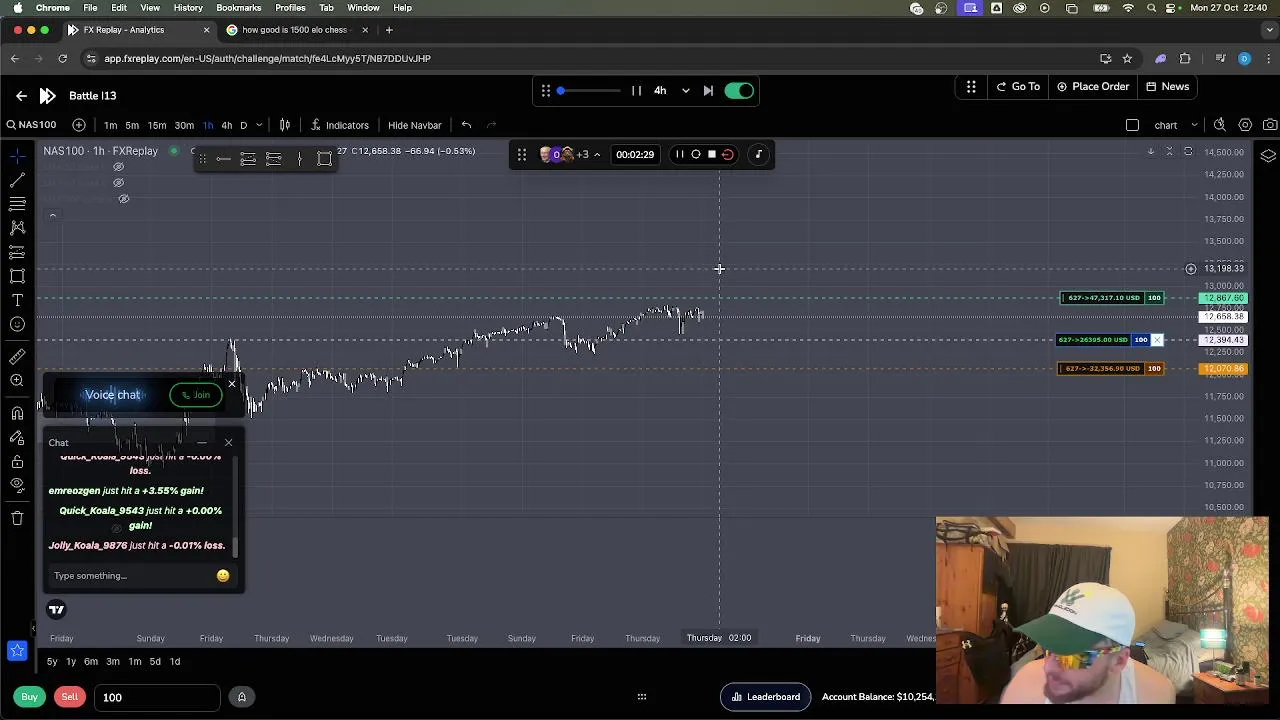The height and width of the screenshot is (720, 1280).
Task: Select the vertical line tool in floating toolbar
Action: [299, 159]
